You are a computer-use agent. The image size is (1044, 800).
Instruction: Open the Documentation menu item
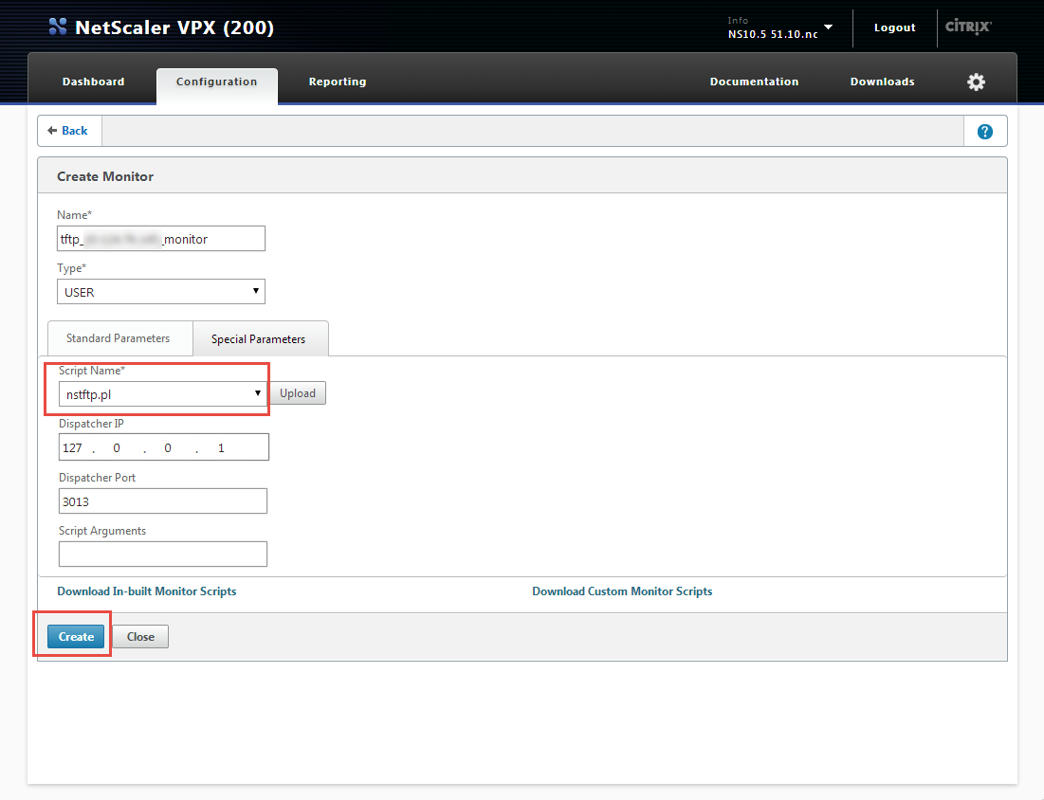(754, 82)
